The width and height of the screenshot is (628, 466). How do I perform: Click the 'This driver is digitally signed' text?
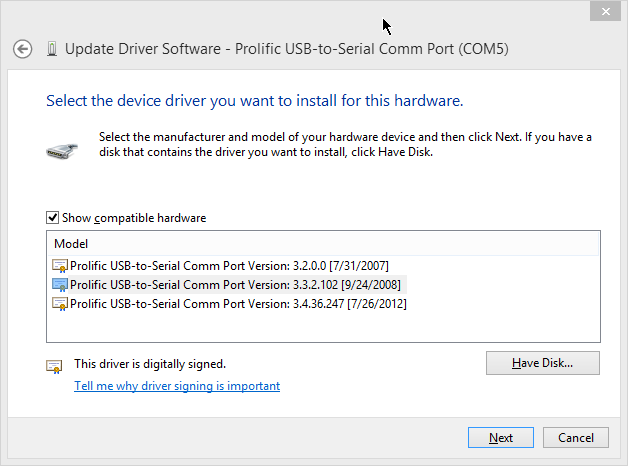[x=150, y=364]
